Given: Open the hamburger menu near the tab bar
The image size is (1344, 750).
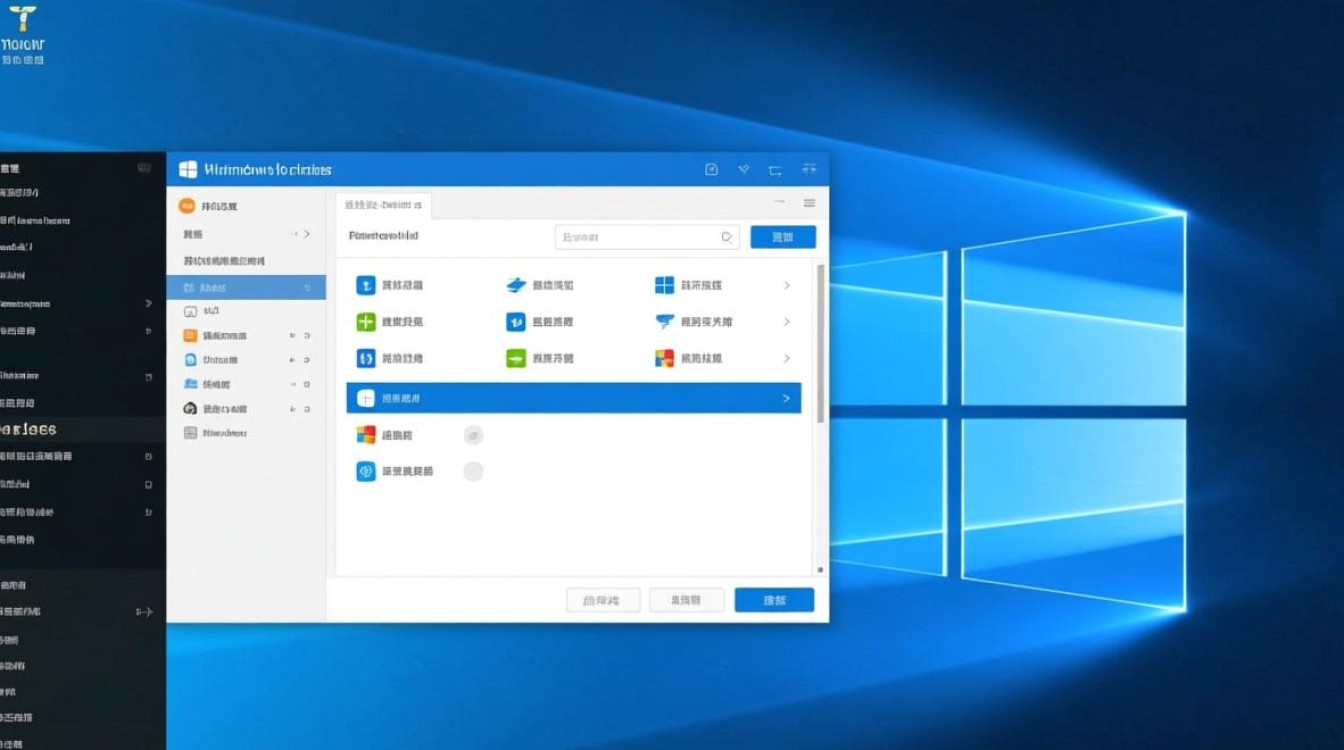Looking at the screenshot, I should (x=809, y=202).
